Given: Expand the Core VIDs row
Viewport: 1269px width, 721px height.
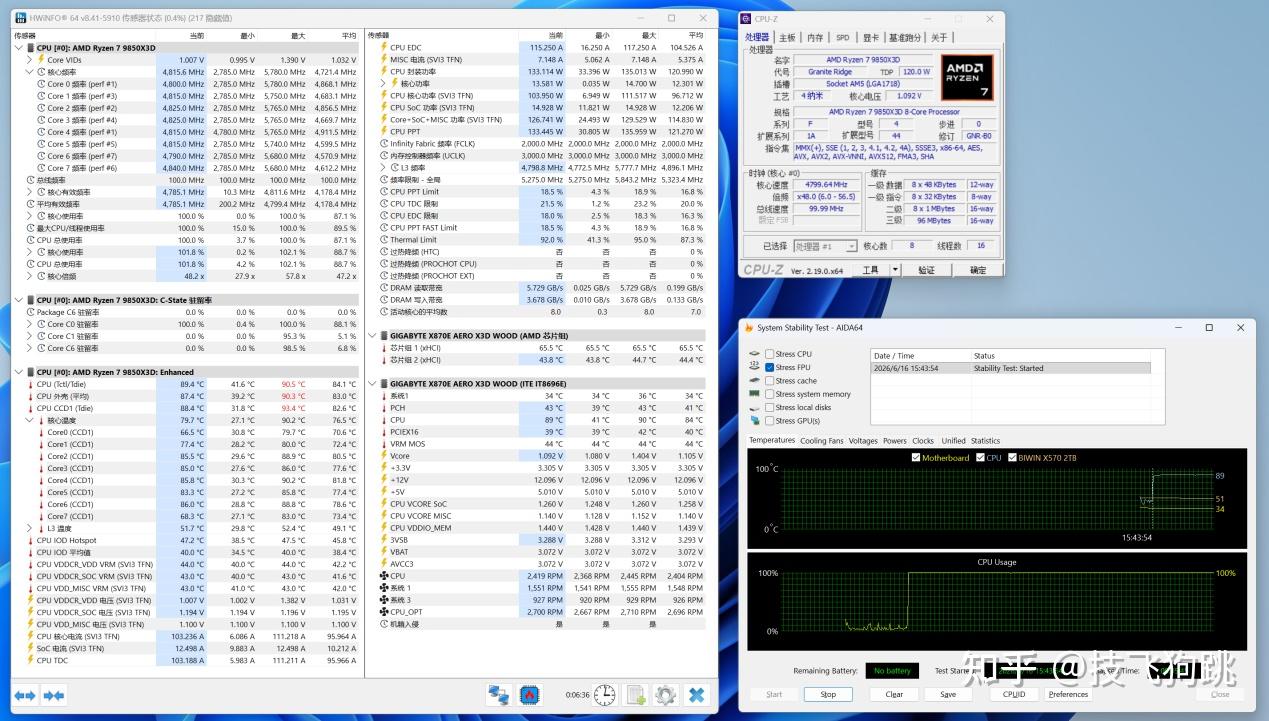Looking at the screenshot, I should 30,60.
